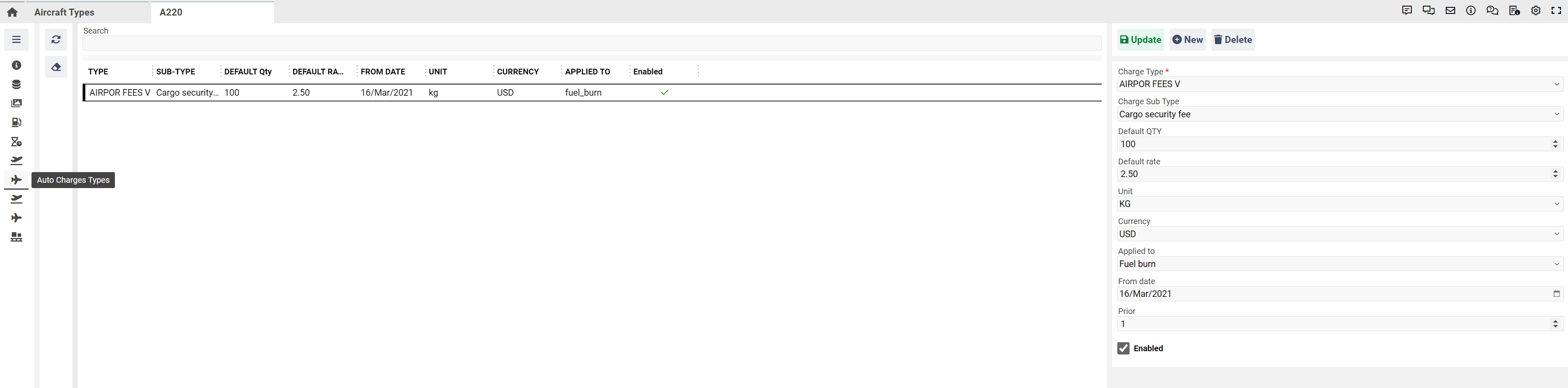The width and height of the screenshot is (1568, 388).
Task: Click the info circle icon in the sidebar
Action: [16, 65]
